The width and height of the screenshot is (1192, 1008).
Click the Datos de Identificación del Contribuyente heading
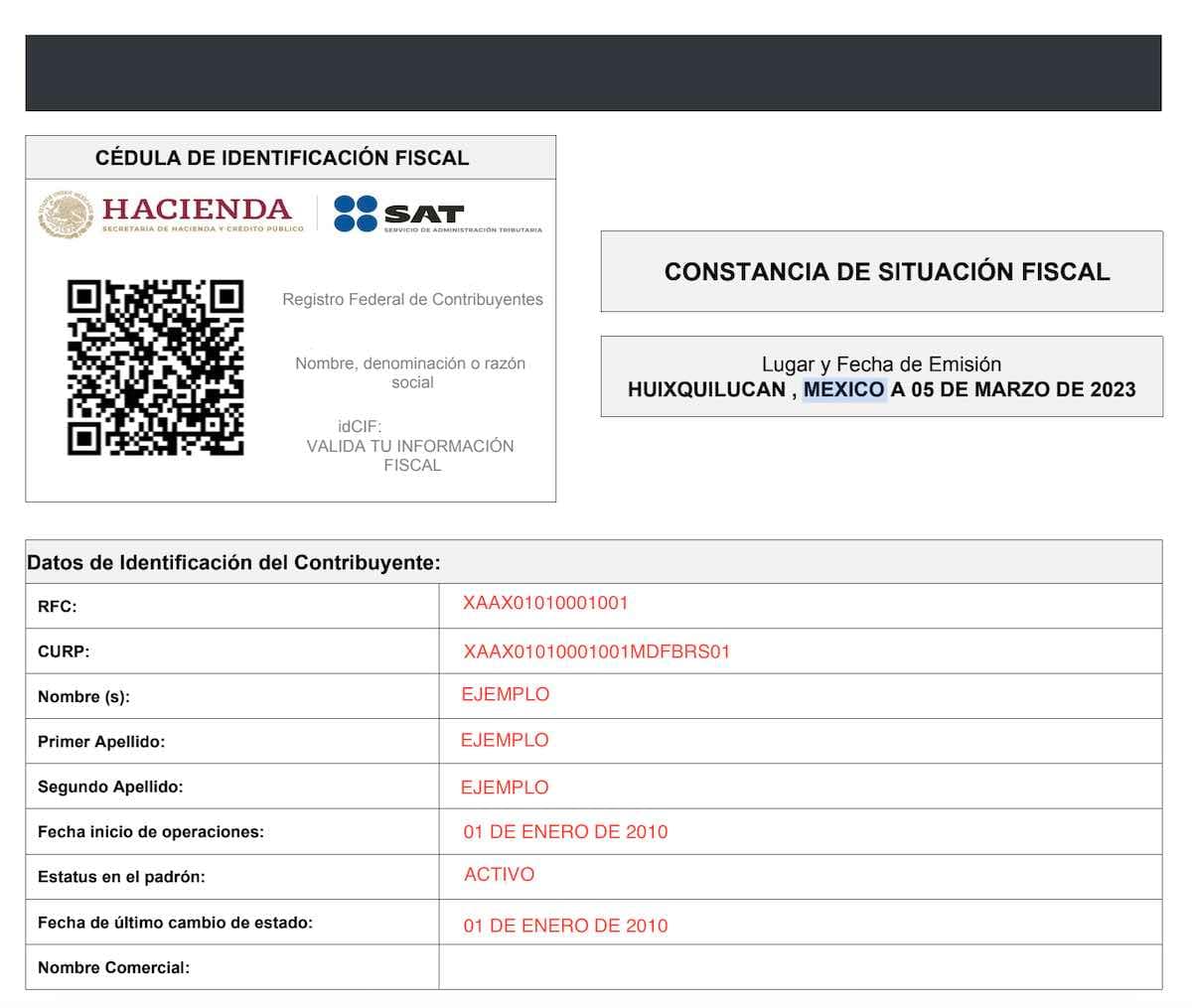point(233,563)
